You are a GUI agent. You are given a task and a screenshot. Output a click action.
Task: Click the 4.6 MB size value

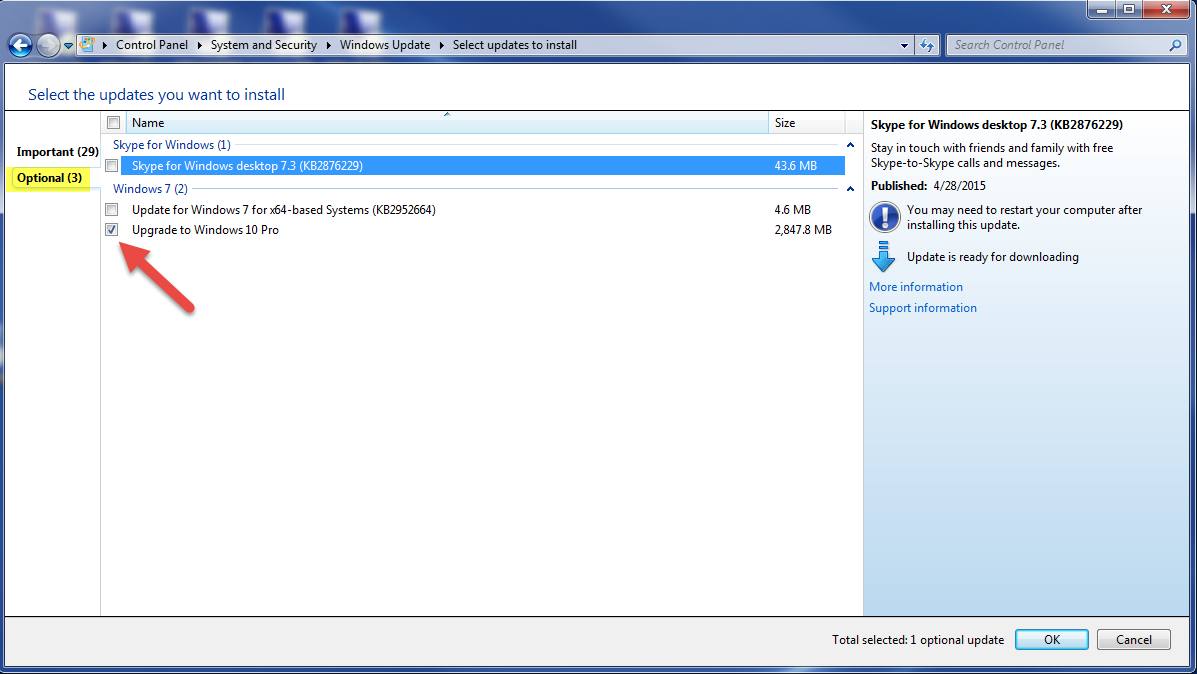click(792, 209)
